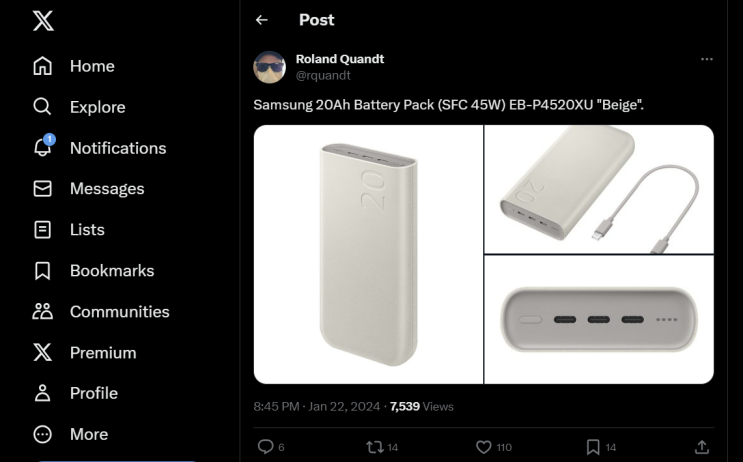The image size is (743, 462).
Task: Go back using the arrow icon
Action: coord(262,20)
